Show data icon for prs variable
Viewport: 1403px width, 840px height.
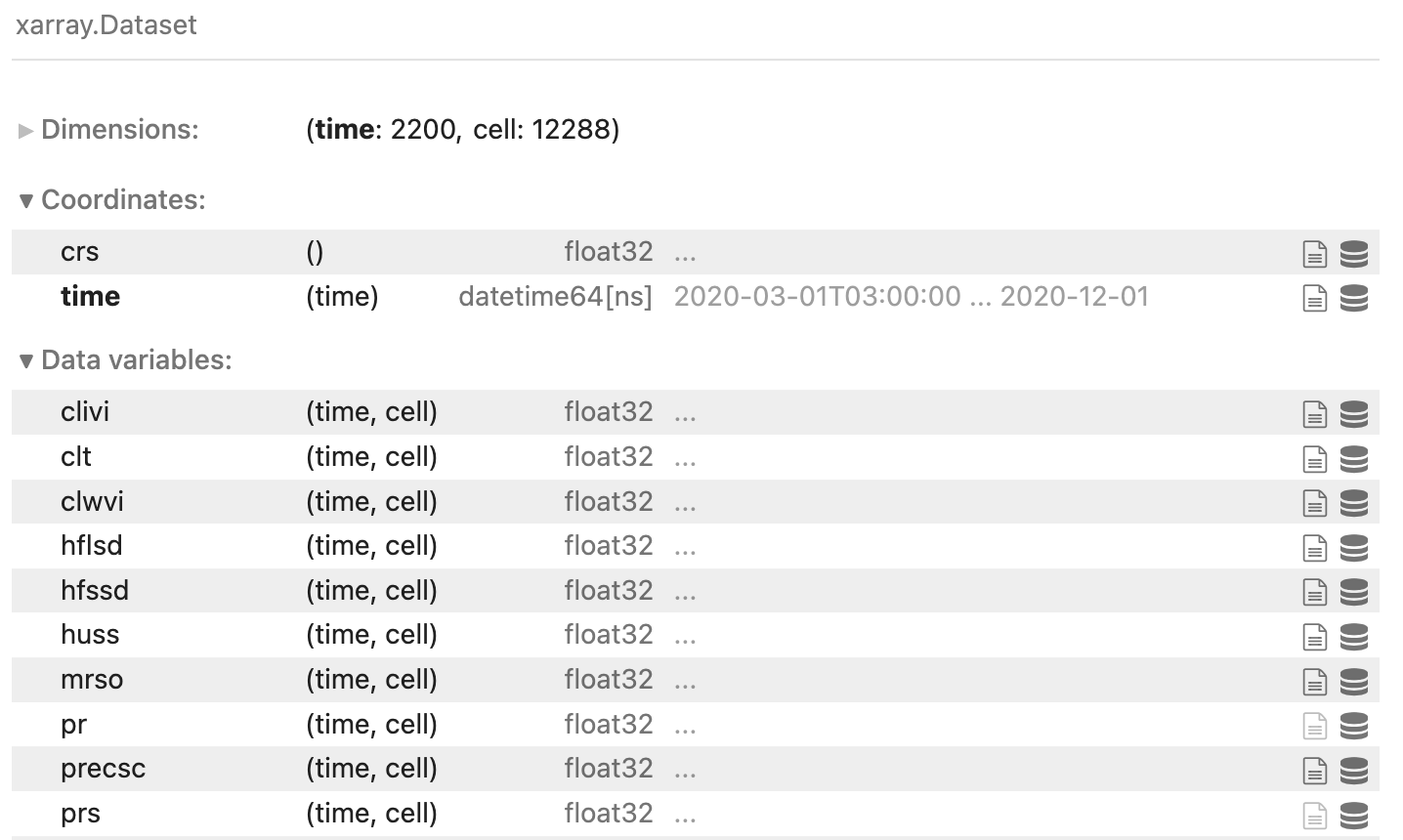(1353, 815)
